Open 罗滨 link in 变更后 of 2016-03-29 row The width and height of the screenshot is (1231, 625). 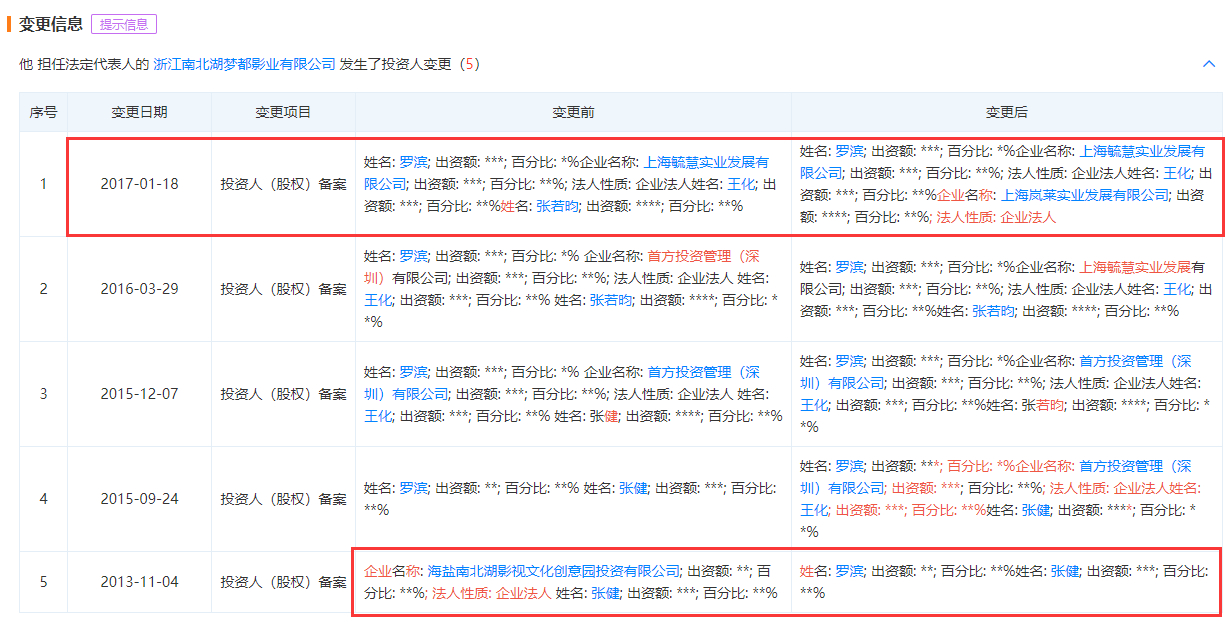[x=849, y=267]
